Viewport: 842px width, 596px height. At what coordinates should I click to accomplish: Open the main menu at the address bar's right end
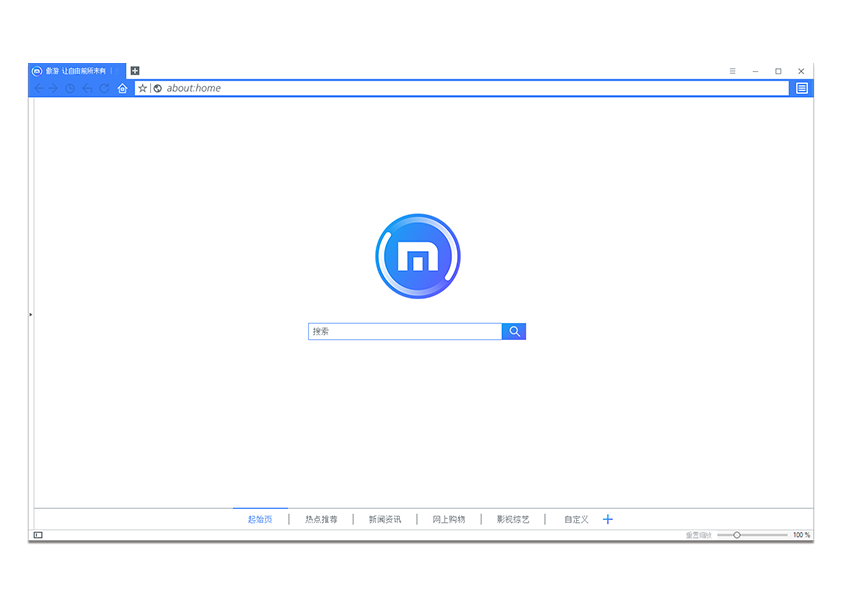pos(802,88)
